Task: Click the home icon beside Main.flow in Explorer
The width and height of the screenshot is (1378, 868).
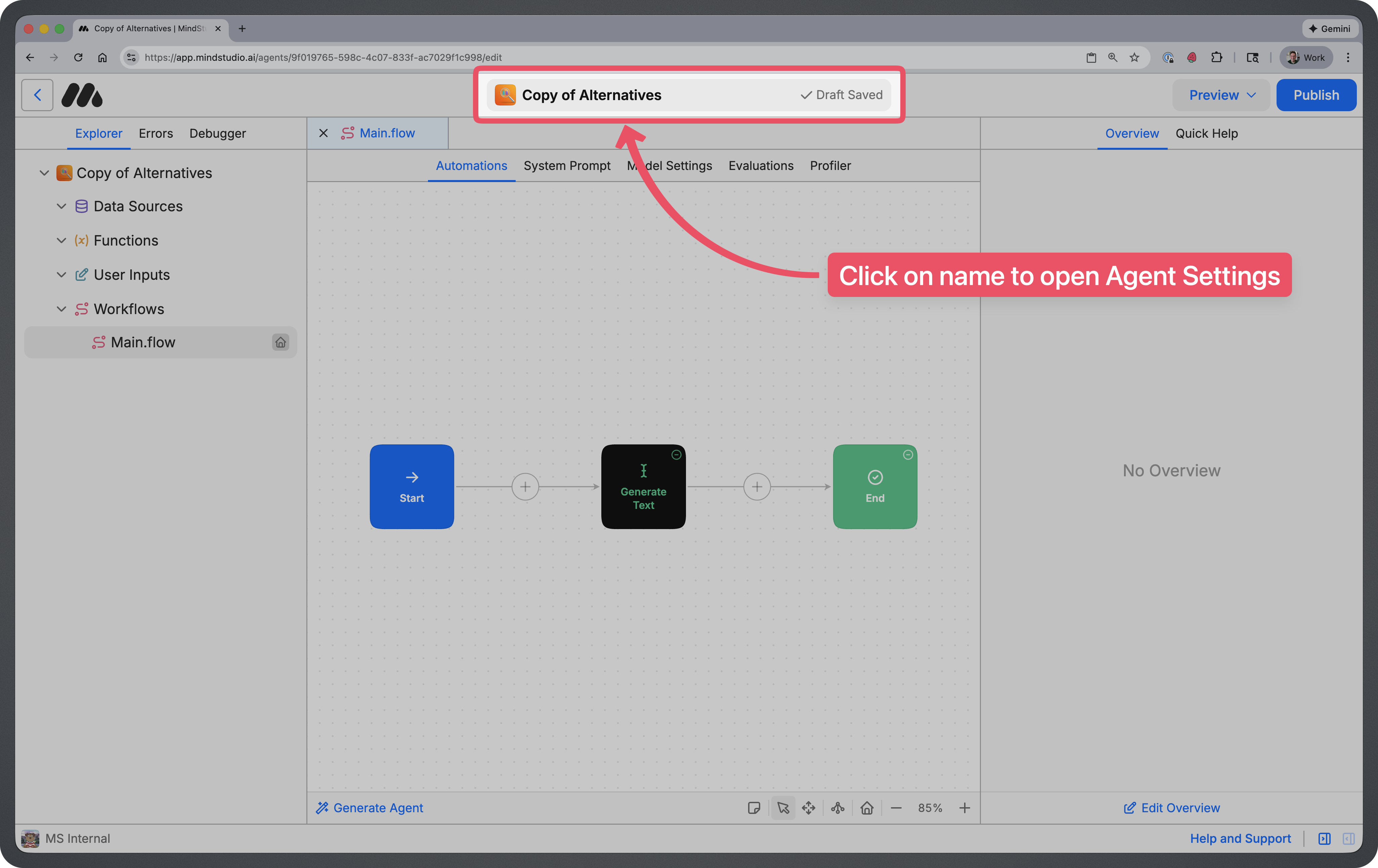Action: pos(281,342)
